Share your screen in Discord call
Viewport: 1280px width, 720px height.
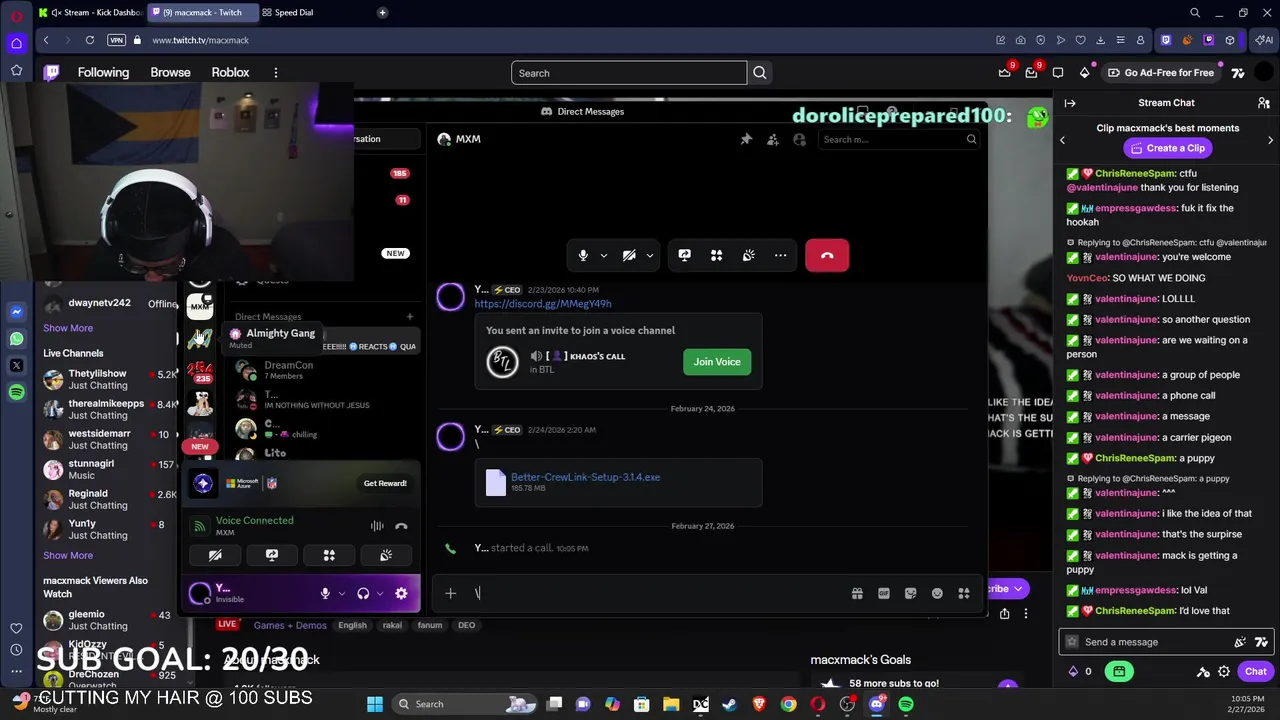pos(684,255)
